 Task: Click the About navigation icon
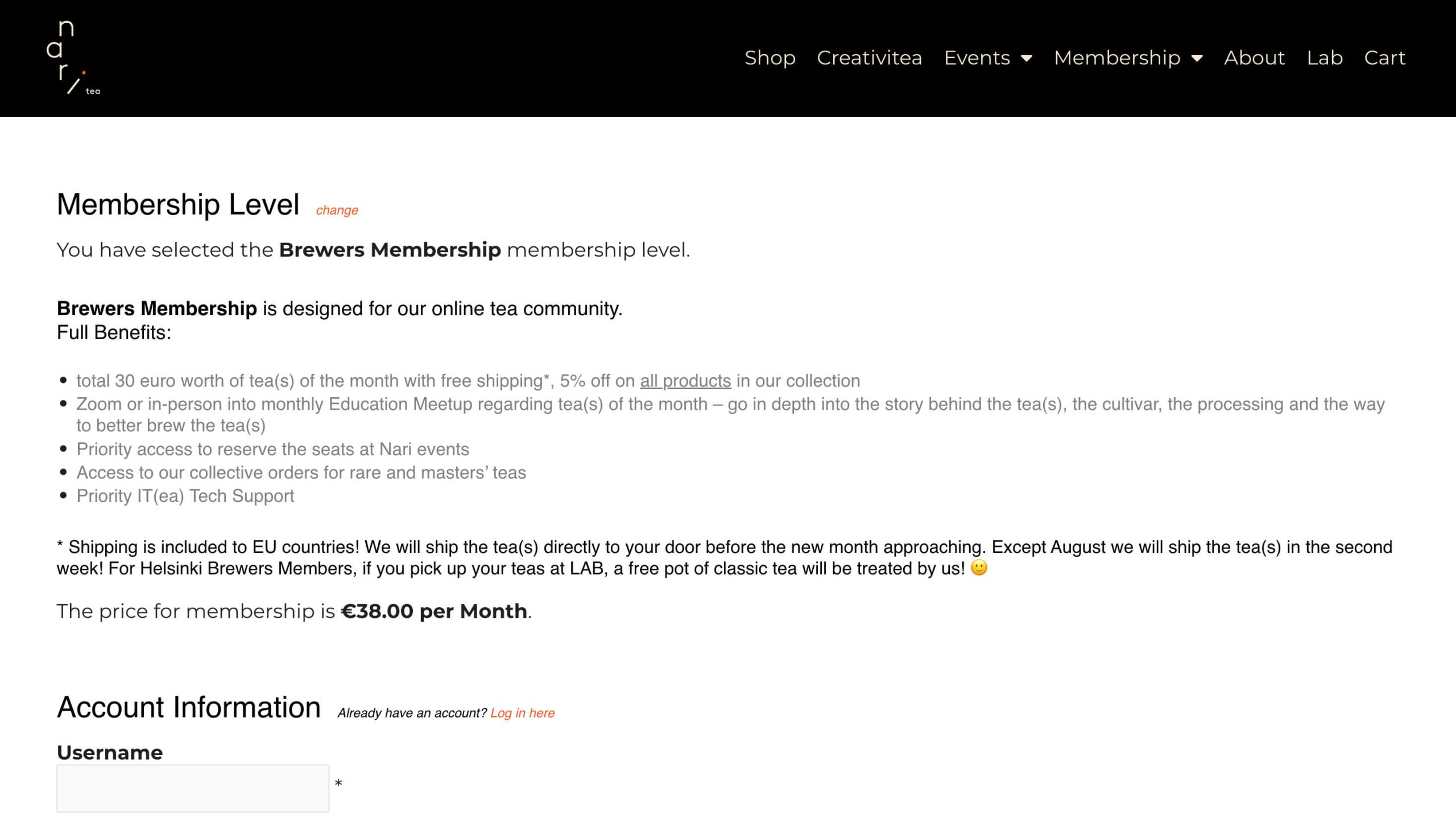tap(1255, 57)
